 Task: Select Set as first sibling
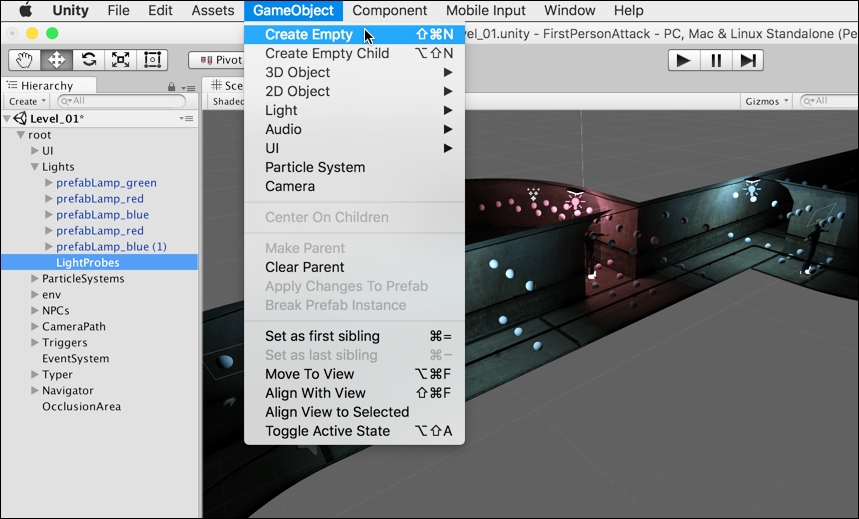coord(354,336)
